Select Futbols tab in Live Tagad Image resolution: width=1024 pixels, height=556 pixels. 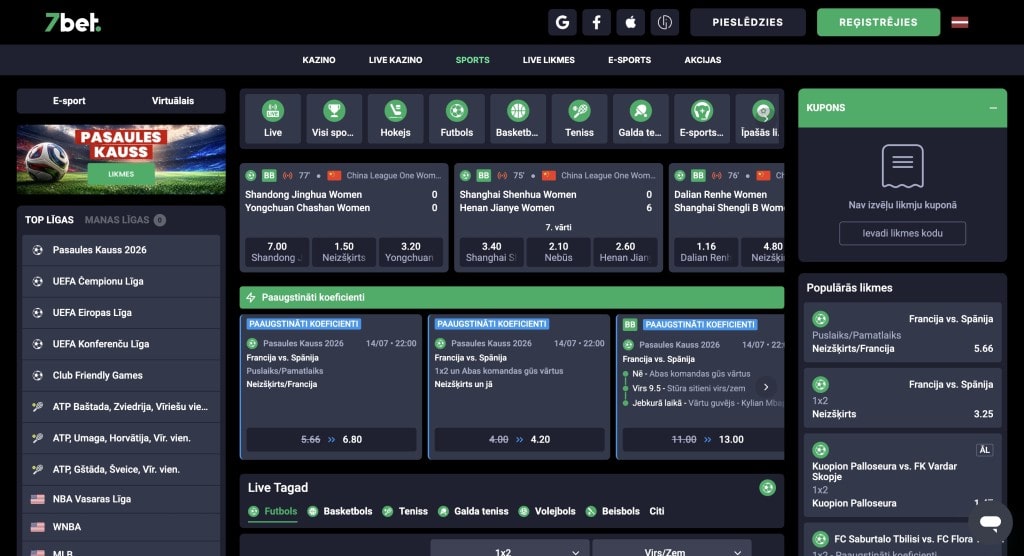(x=273, y=512)
